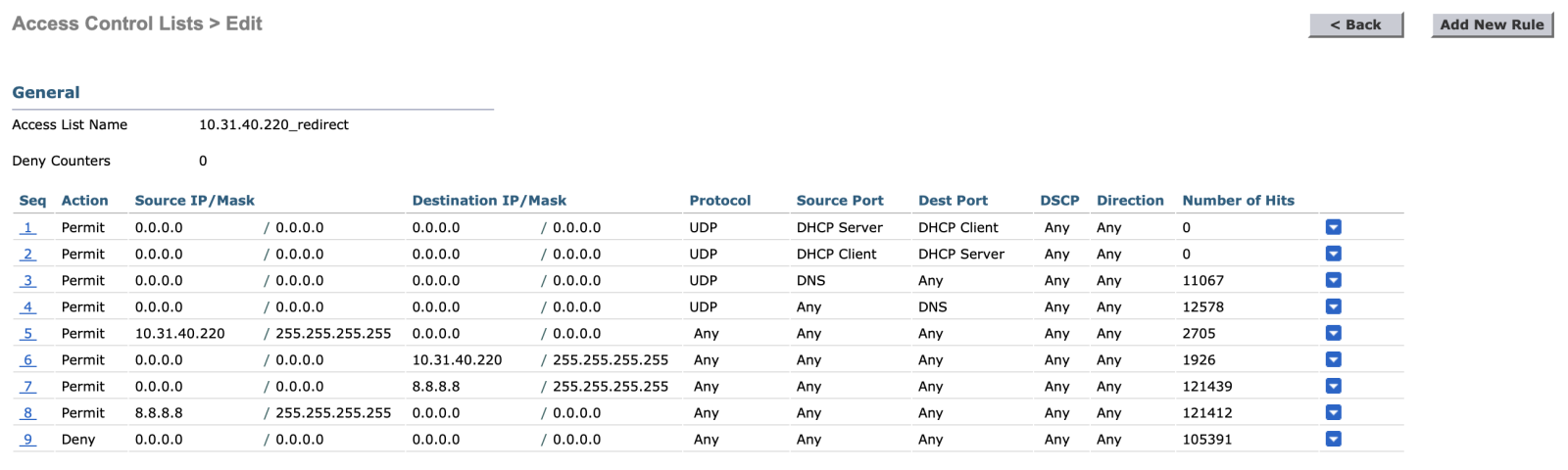Click the Back button
This screenshot has height=470, width=1568.
pos(1355,24)
